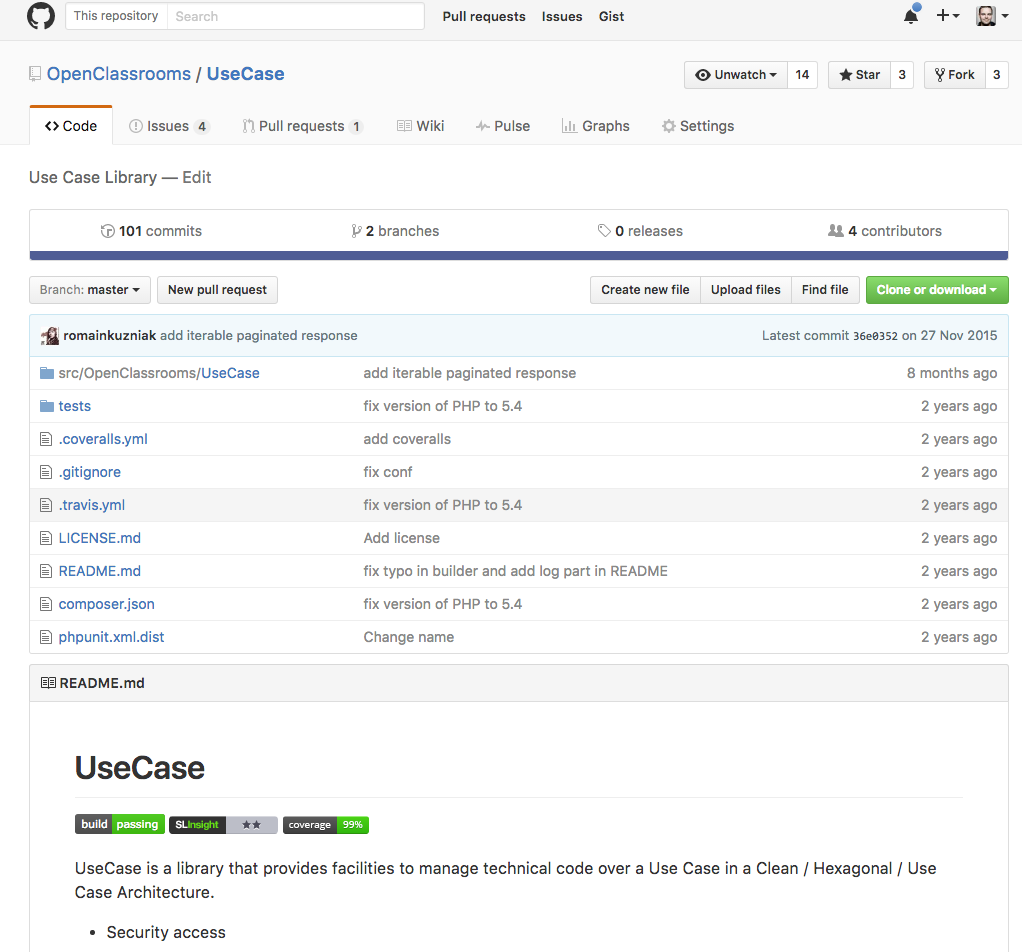
Task: Fork the repository
Action: pyautogui.click(x=954, y=75)
